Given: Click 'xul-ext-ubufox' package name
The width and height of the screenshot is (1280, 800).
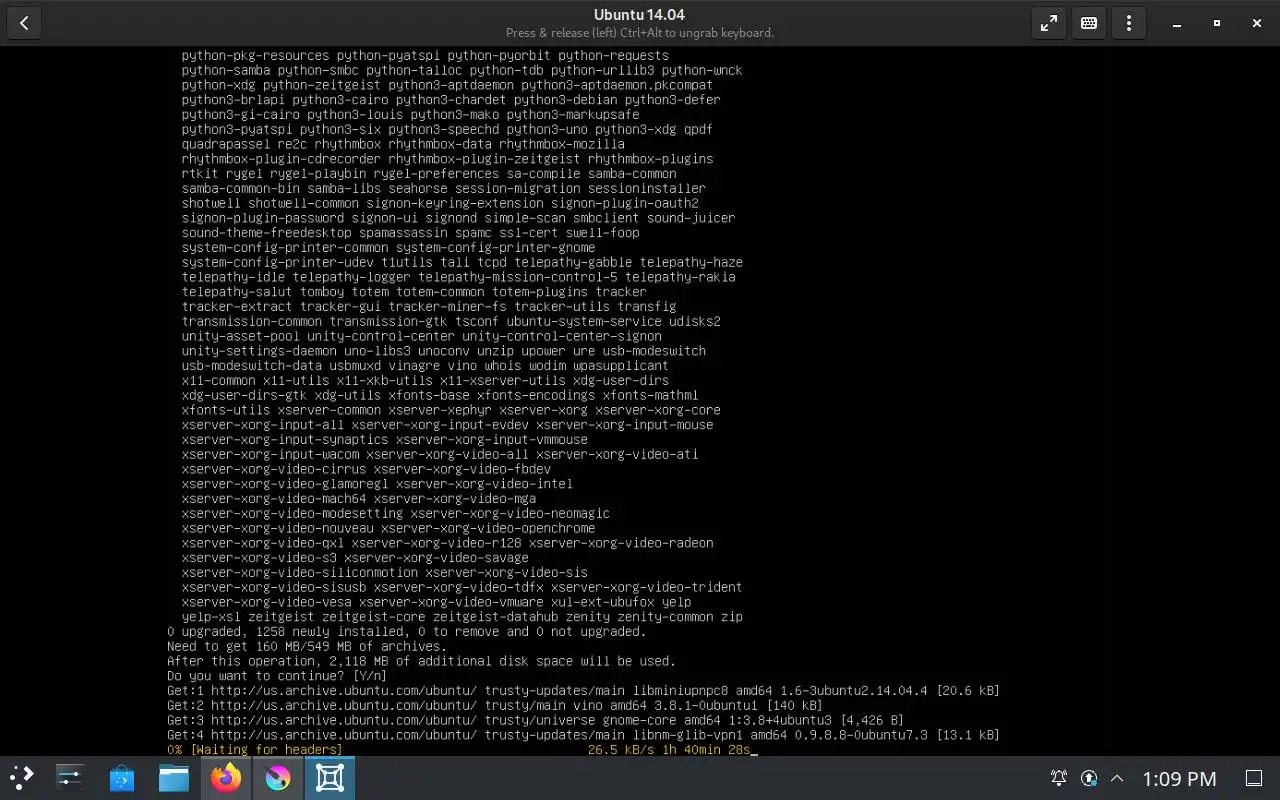Looking at the screenshot, I should click(602, 602).
